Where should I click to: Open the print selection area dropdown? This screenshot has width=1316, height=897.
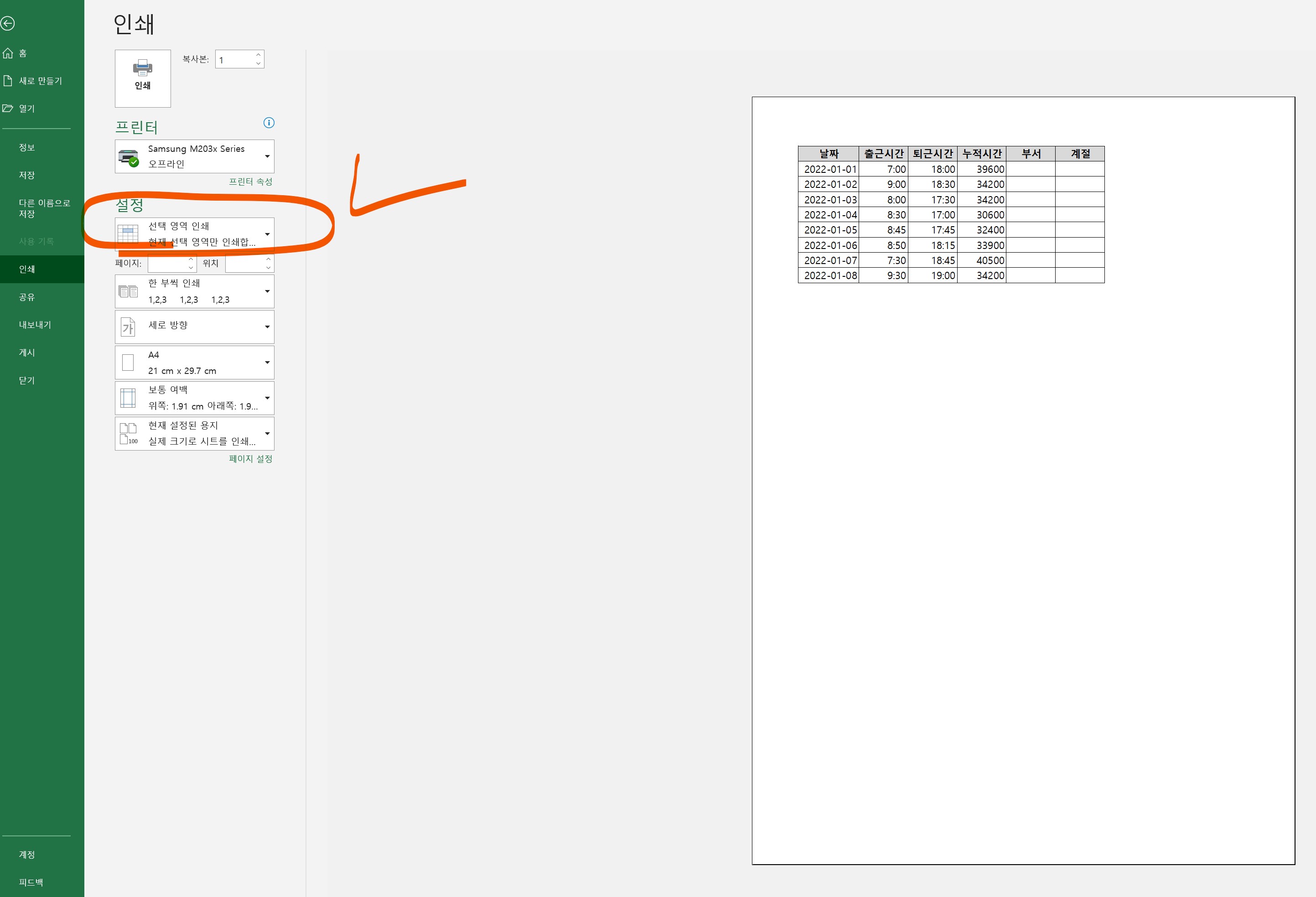267,234
